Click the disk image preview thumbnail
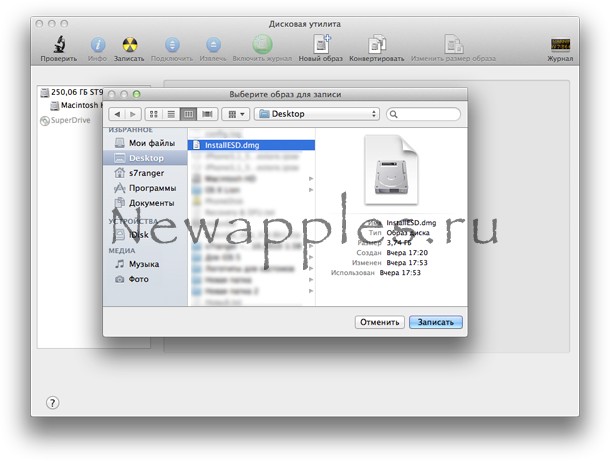The image size is (610, 461). click(x=391, y=170)
